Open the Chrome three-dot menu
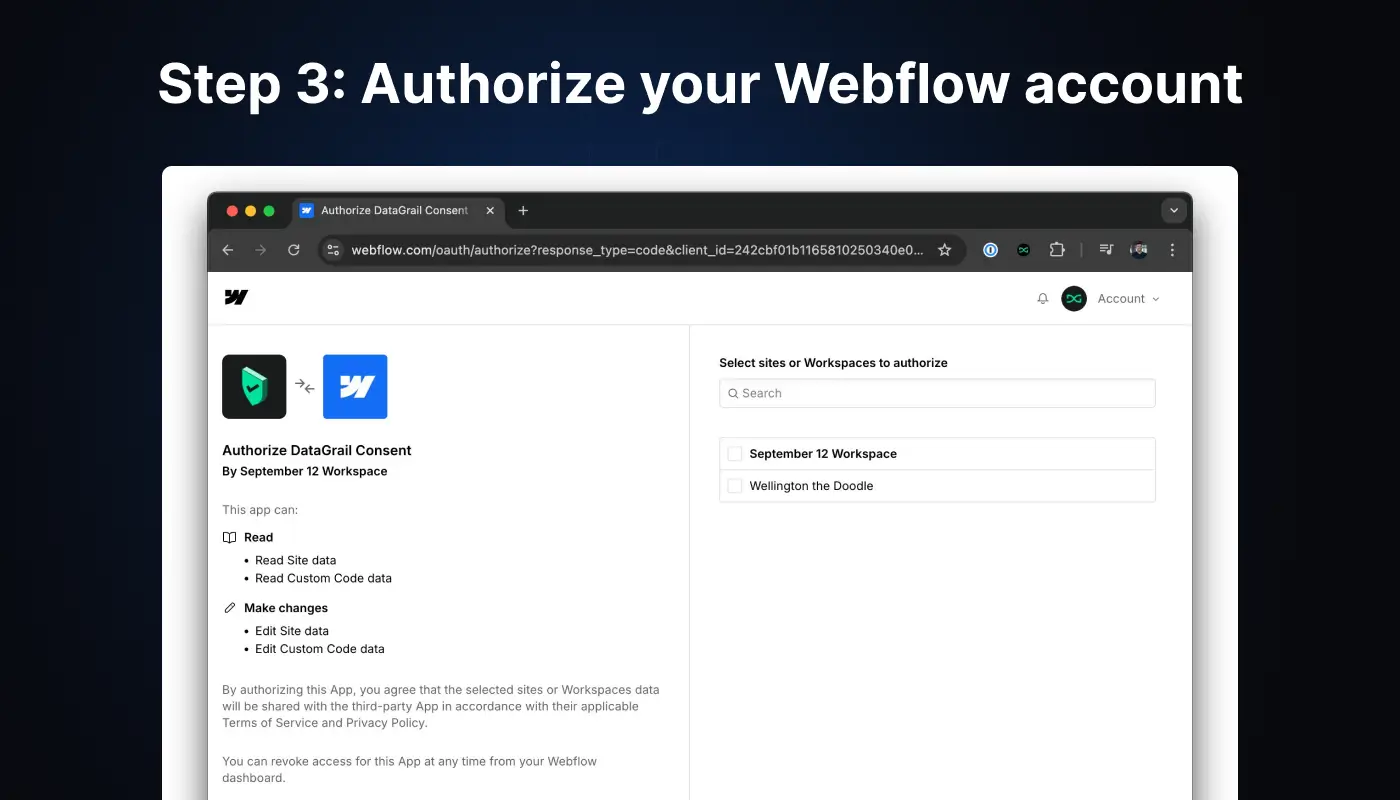The height and width of the screenshot is (800, 1400). pos(1172,250)
